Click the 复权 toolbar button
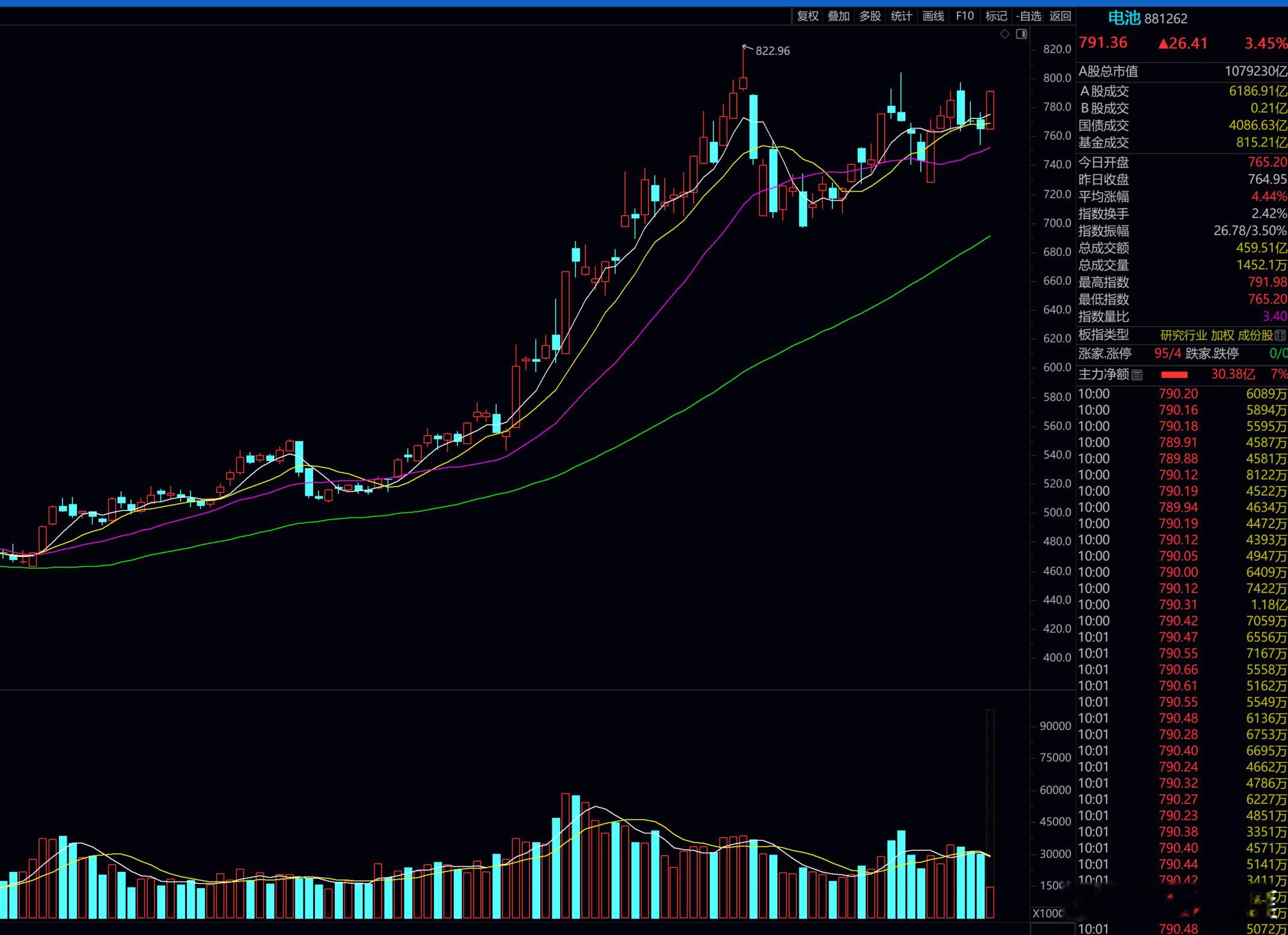This screenshot has width=1288, height=935. click(x=807, y=16)
